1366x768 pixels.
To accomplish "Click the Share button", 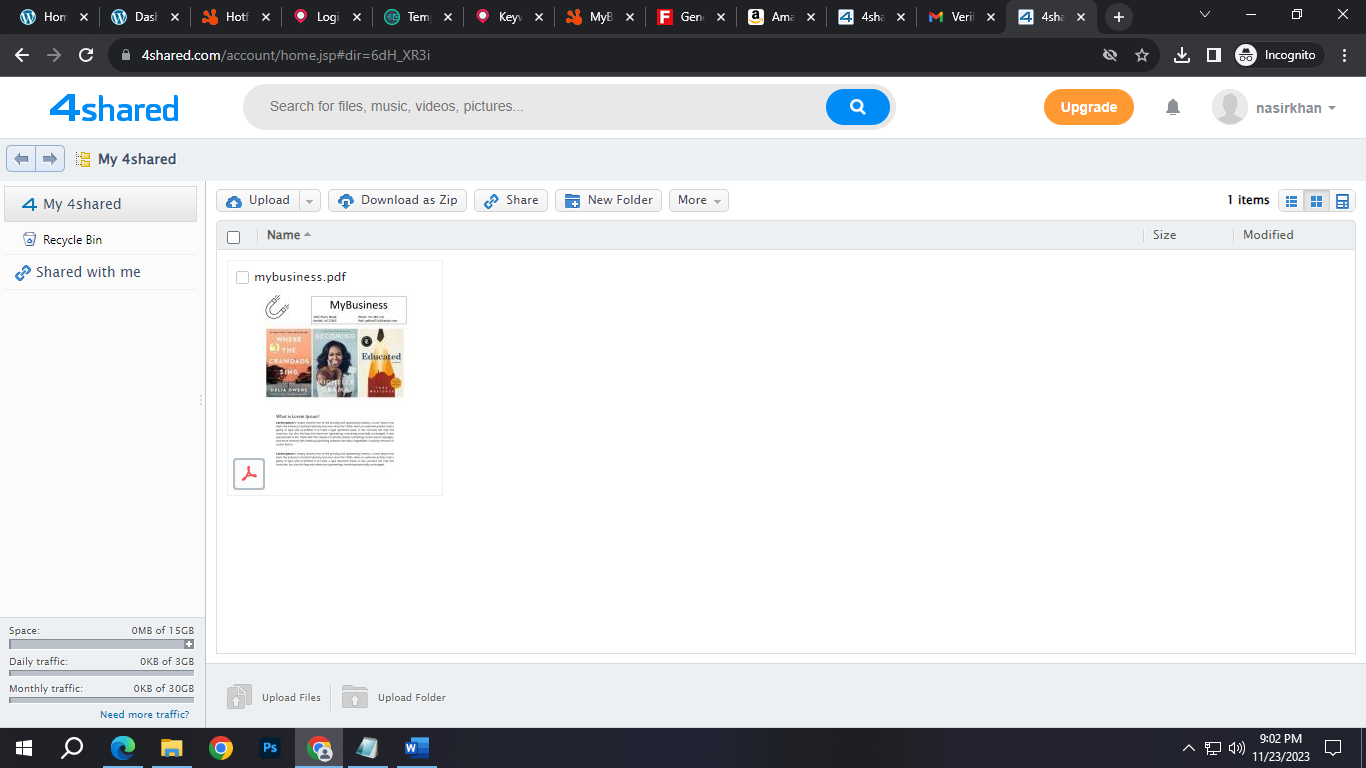I will click(x=511, y=201).
